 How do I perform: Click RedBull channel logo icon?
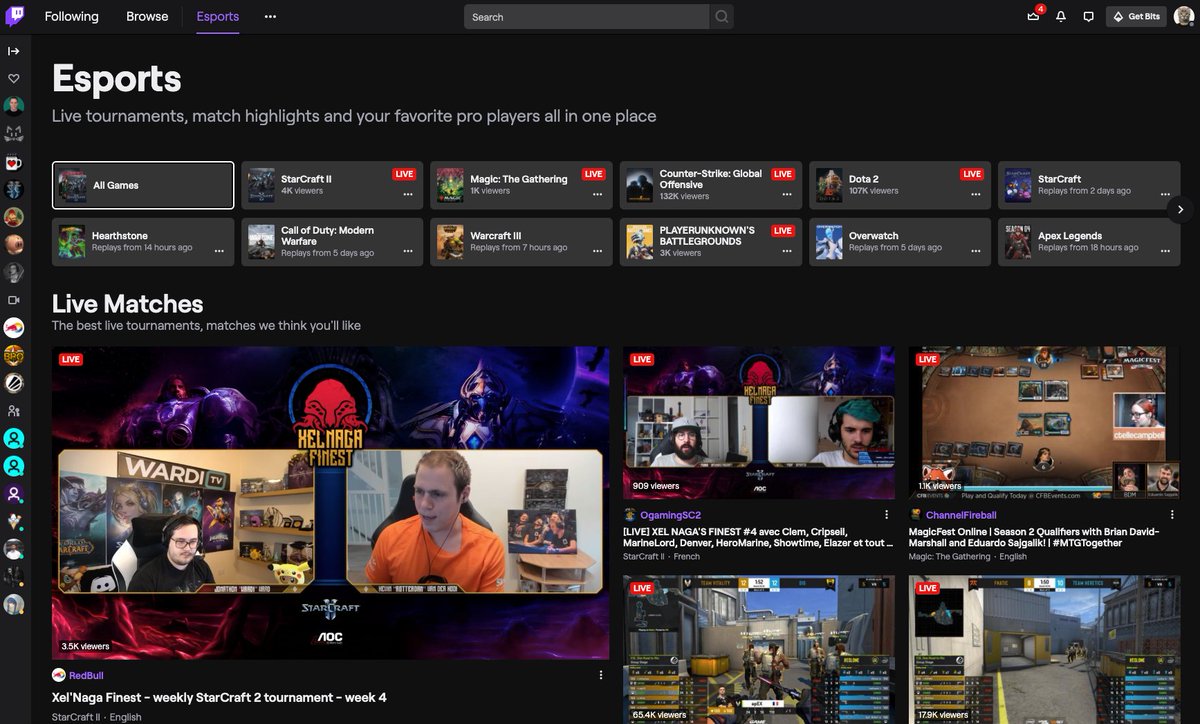(59, 675)
